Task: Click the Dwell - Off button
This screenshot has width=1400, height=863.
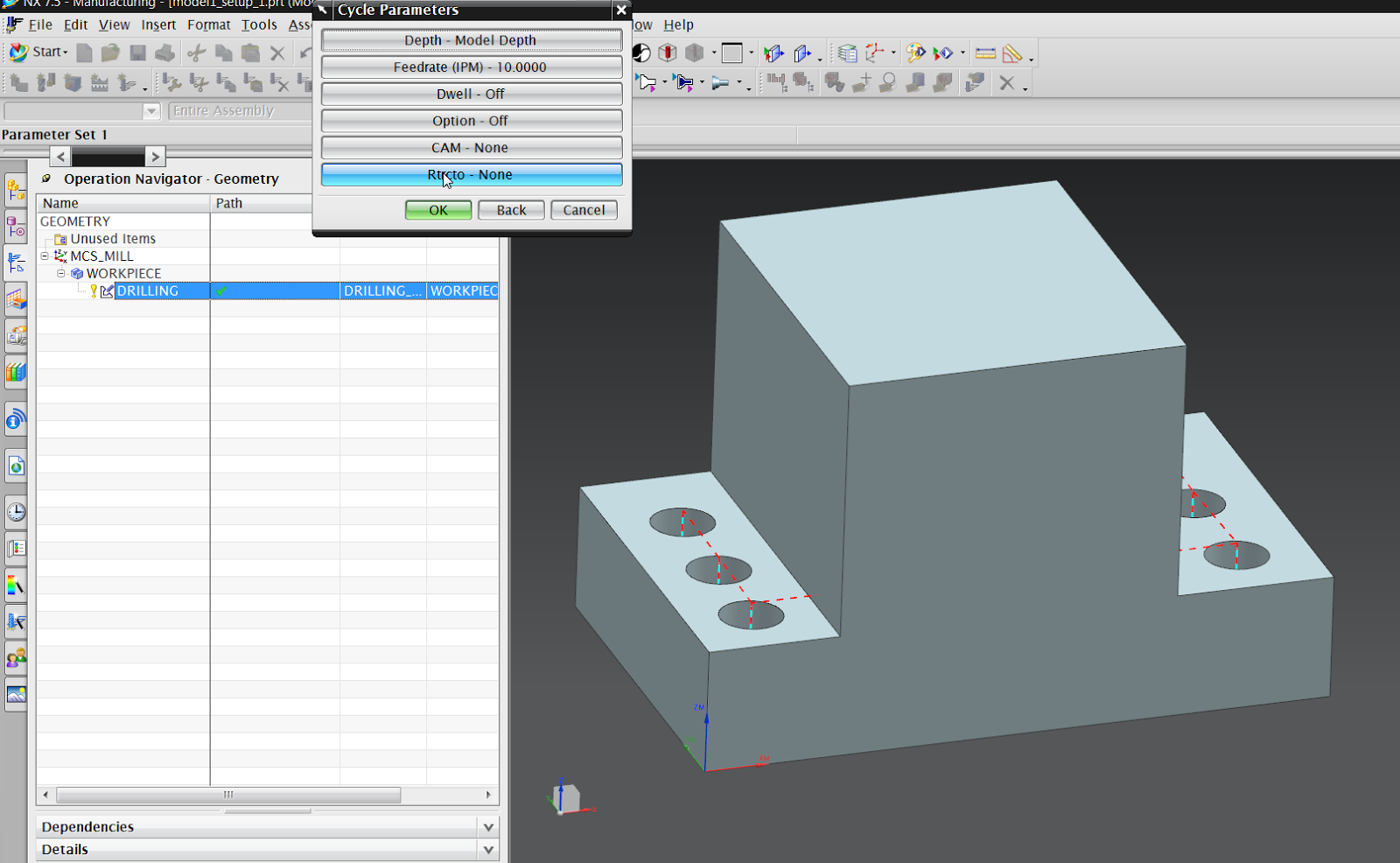Action: (472, 94)
